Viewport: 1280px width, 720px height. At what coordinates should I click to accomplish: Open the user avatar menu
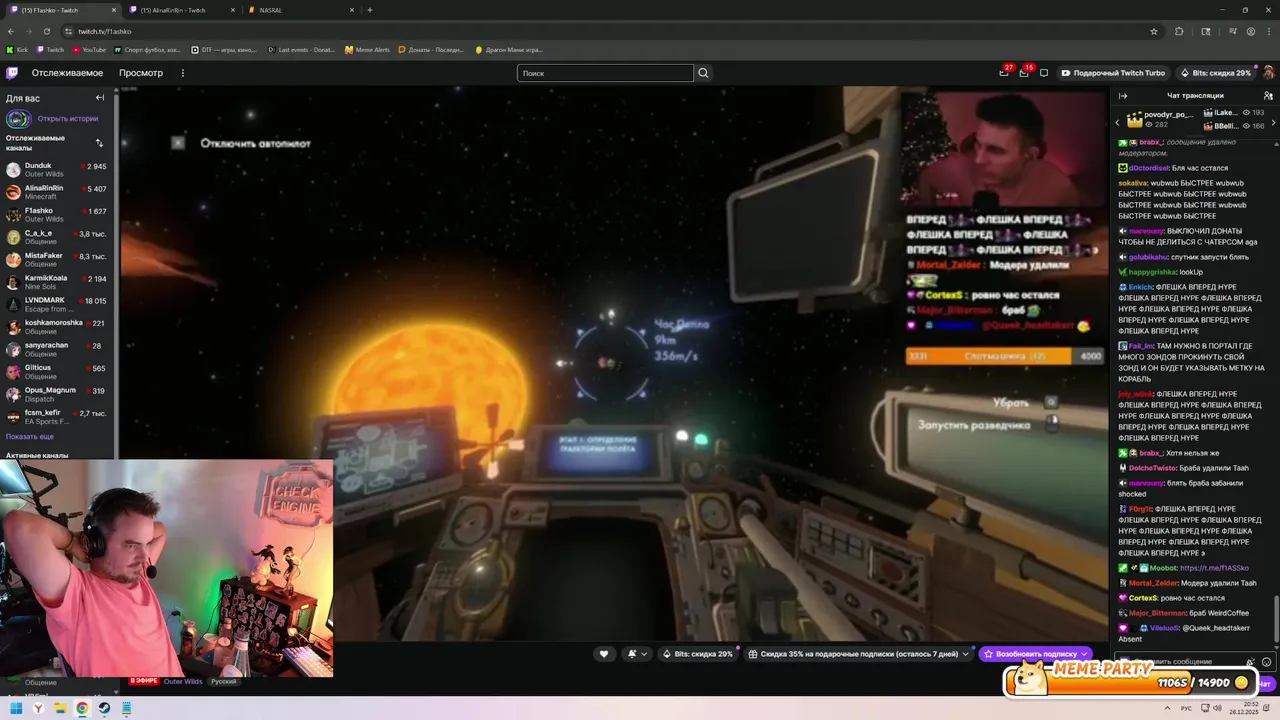pyautogui.click(x=1268, y=73)
